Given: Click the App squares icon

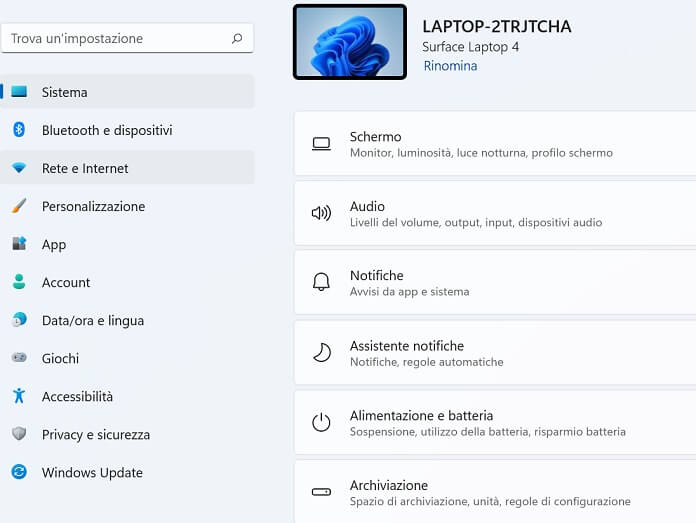Looking at the screenshot, I should (x=19, y=244).
